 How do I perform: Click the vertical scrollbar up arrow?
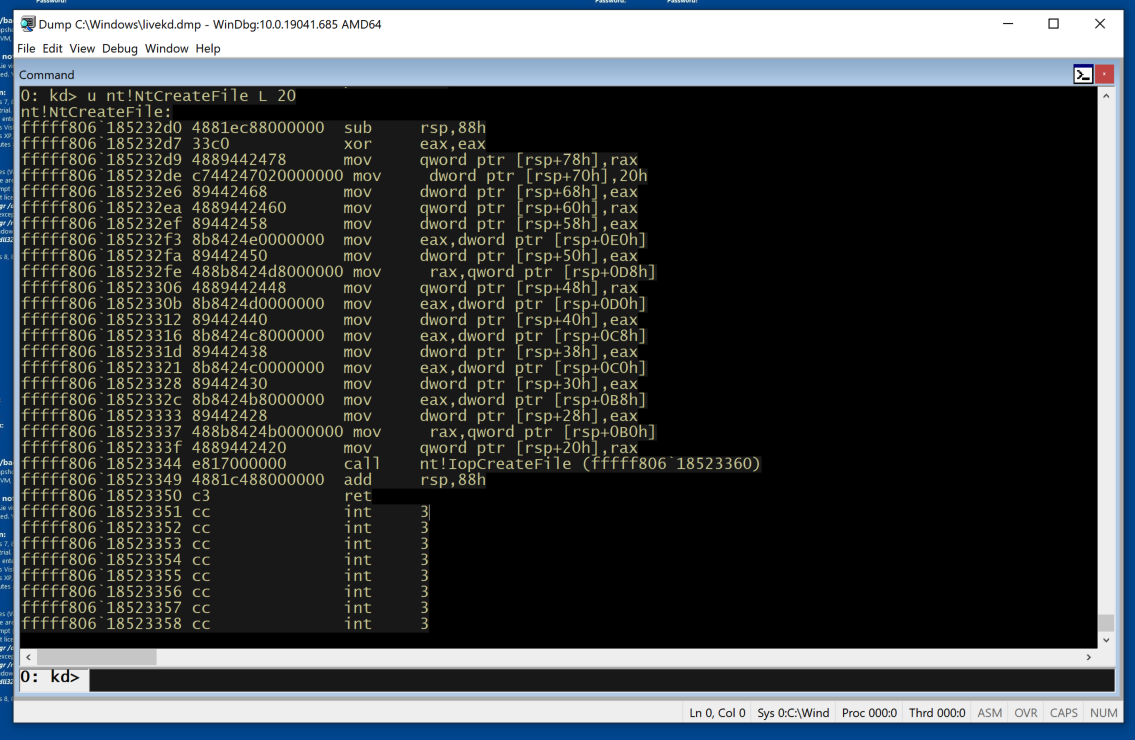(1106, 96)
